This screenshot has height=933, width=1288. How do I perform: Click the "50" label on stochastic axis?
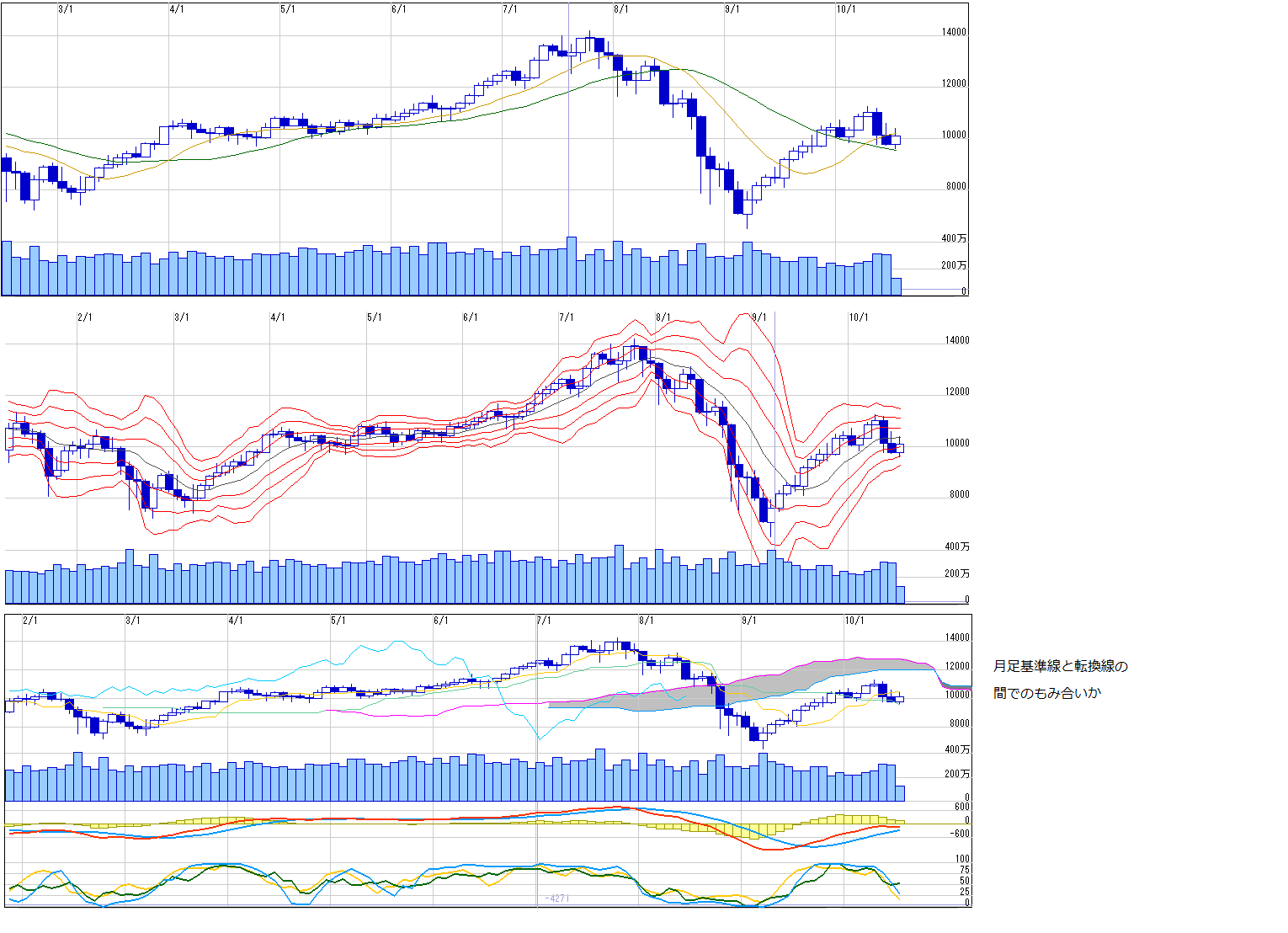[965, 881]
